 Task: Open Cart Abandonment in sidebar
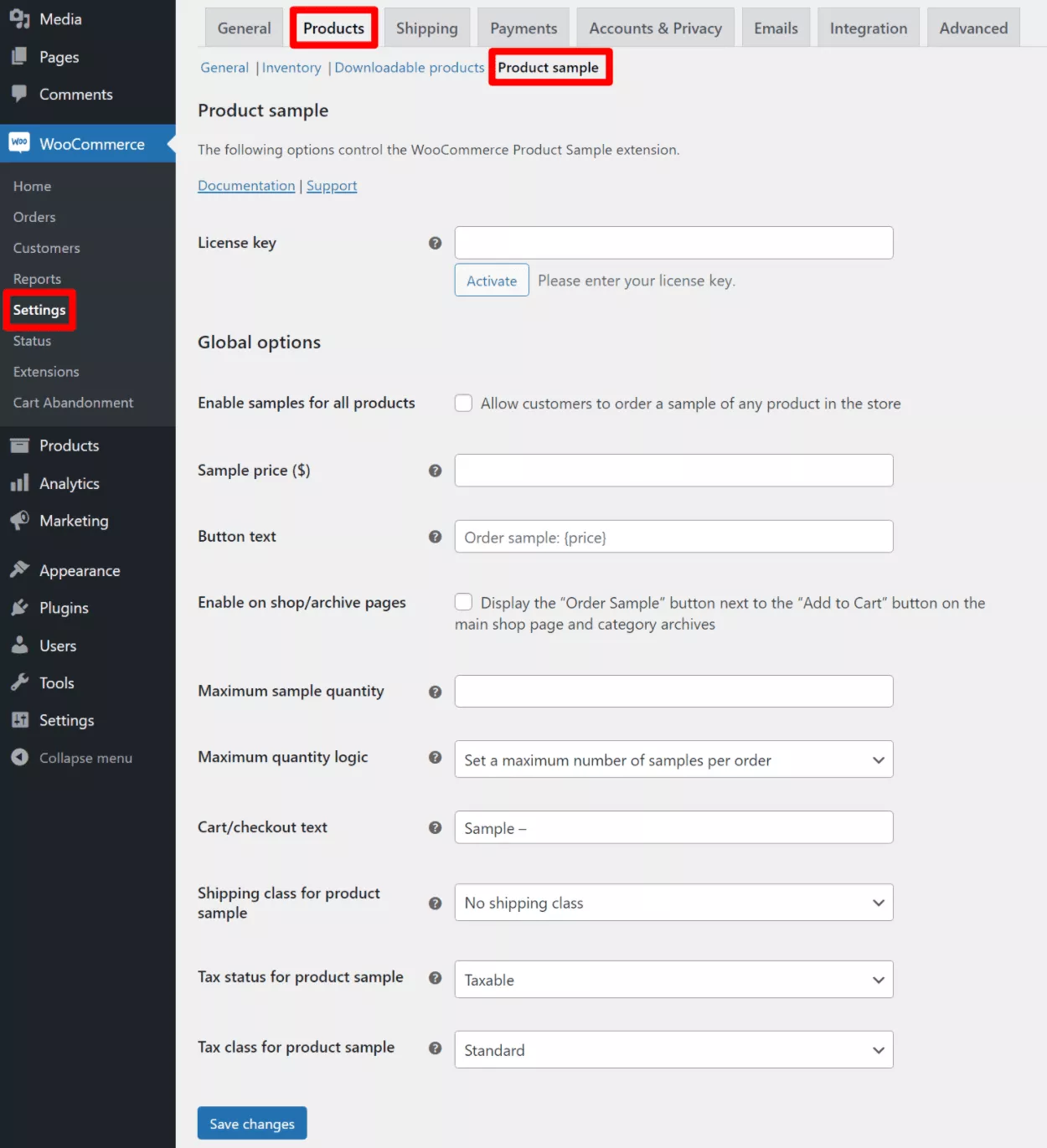73,403
